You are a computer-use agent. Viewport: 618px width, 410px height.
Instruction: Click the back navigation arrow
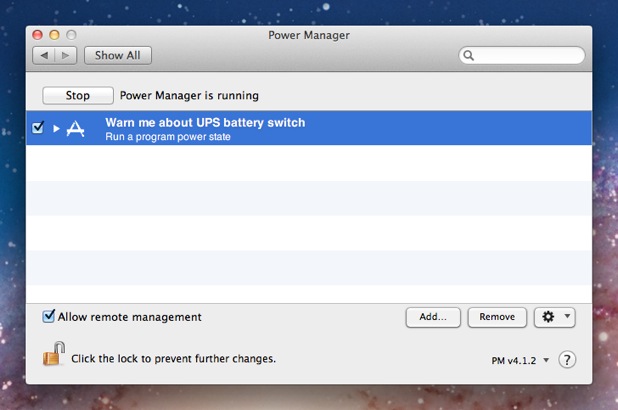(x=44, y=56)
